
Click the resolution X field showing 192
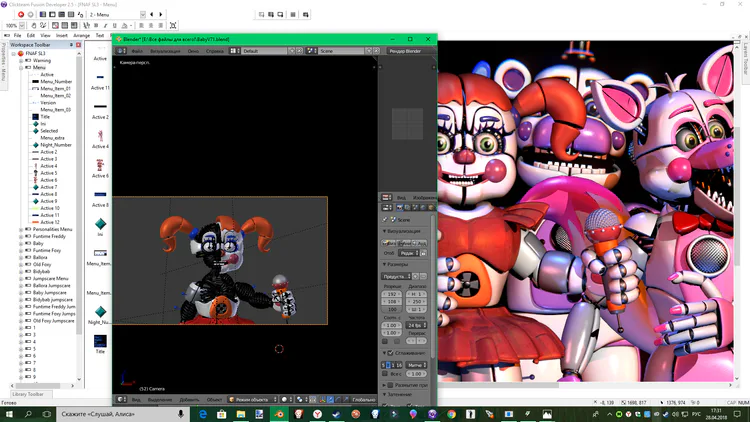(x=392, y=294)
